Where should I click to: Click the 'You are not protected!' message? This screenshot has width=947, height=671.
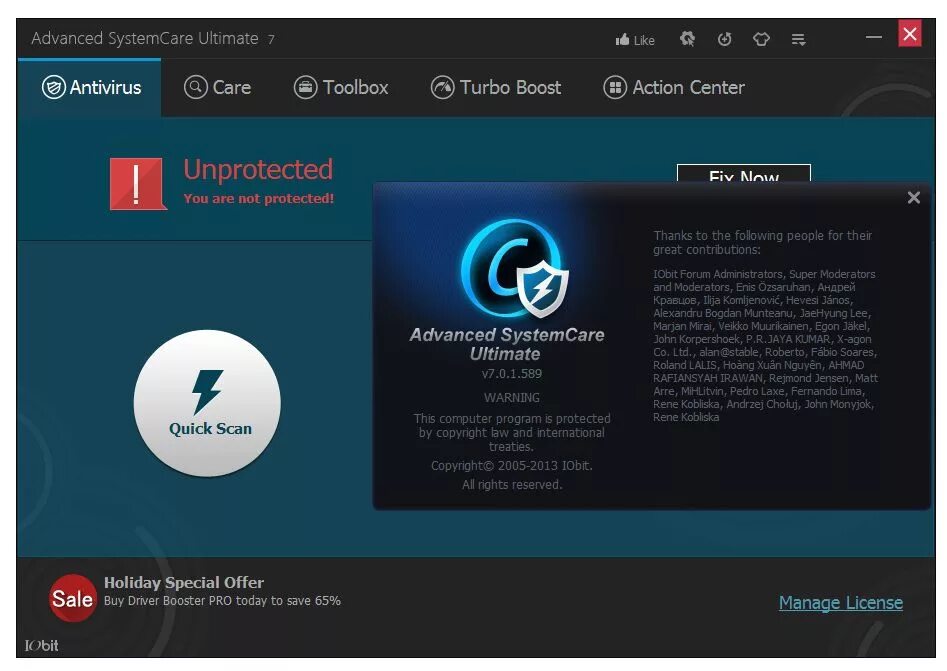(x=258, y=199)
